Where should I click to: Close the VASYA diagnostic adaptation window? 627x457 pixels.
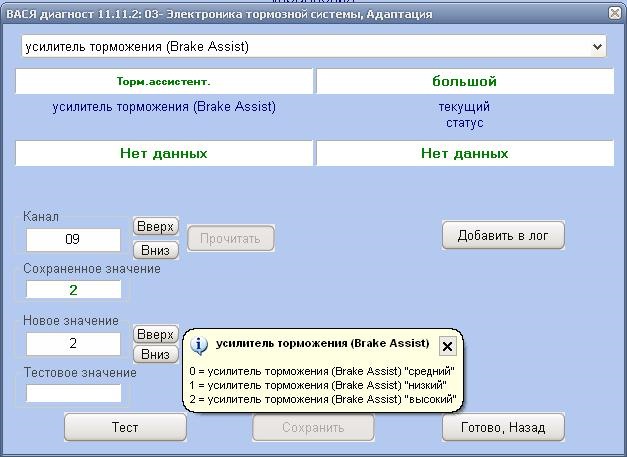pos(614,13)
